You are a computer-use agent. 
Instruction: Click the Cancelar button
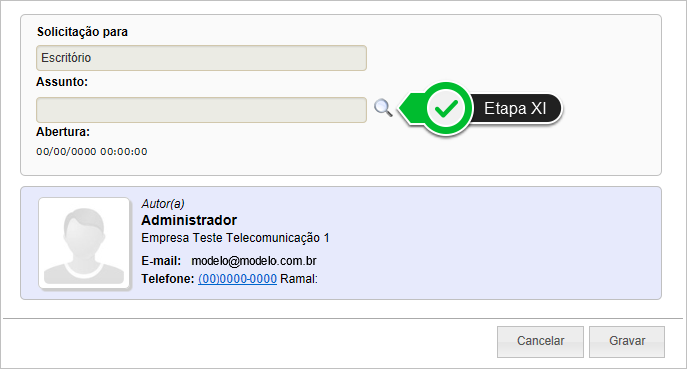tap(540, 341)
